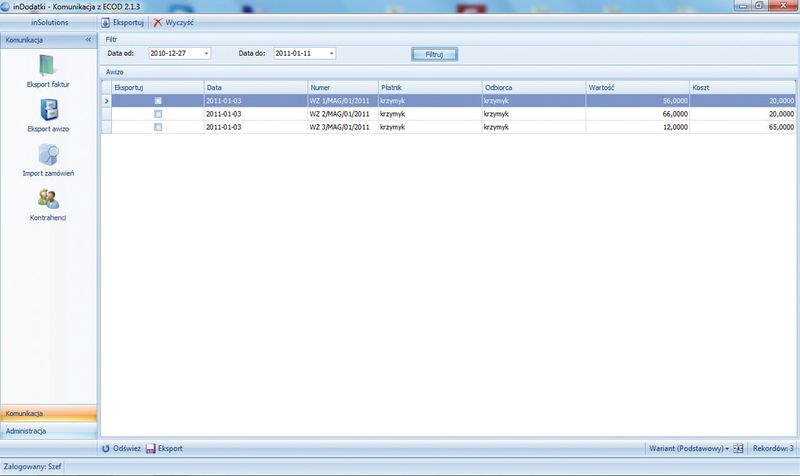Sort by the Płatnik column header
Viewport: 800px width, 476px height.
click(430, 87)
